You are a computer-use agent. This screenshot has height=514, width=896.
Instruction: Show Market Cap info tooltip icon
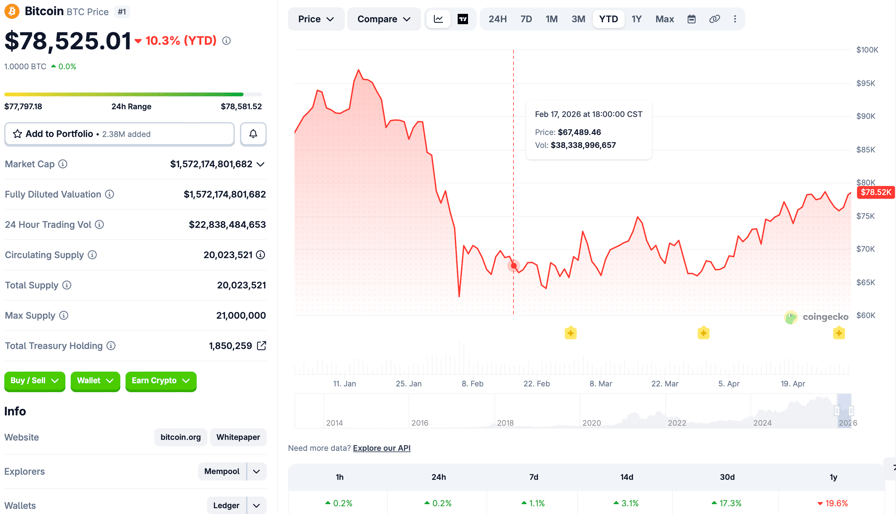63,164
